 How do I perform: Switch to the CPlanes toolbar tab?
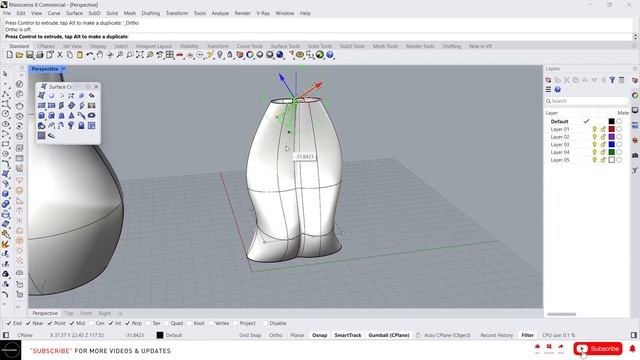(46, 46)
